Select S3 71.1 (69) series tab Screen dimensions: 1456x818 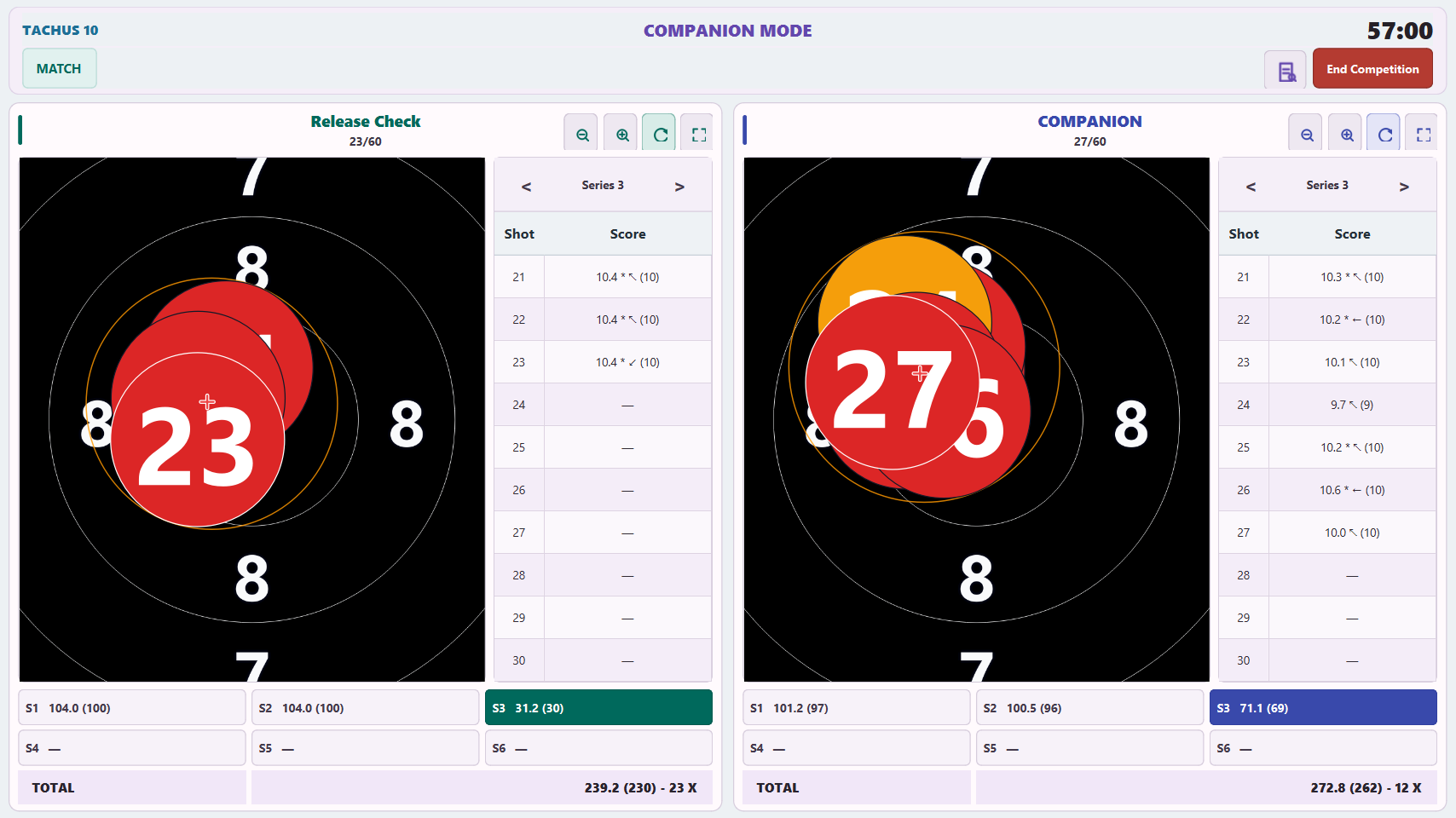pos(1323,707)
